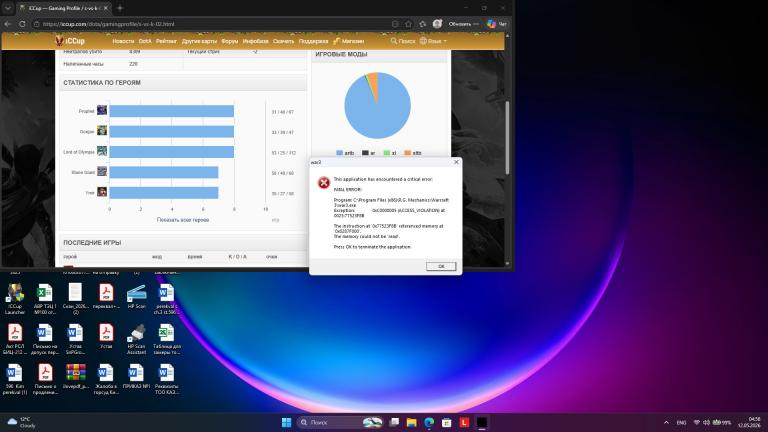Open File Explorer from the taskbar

[411, 422]
